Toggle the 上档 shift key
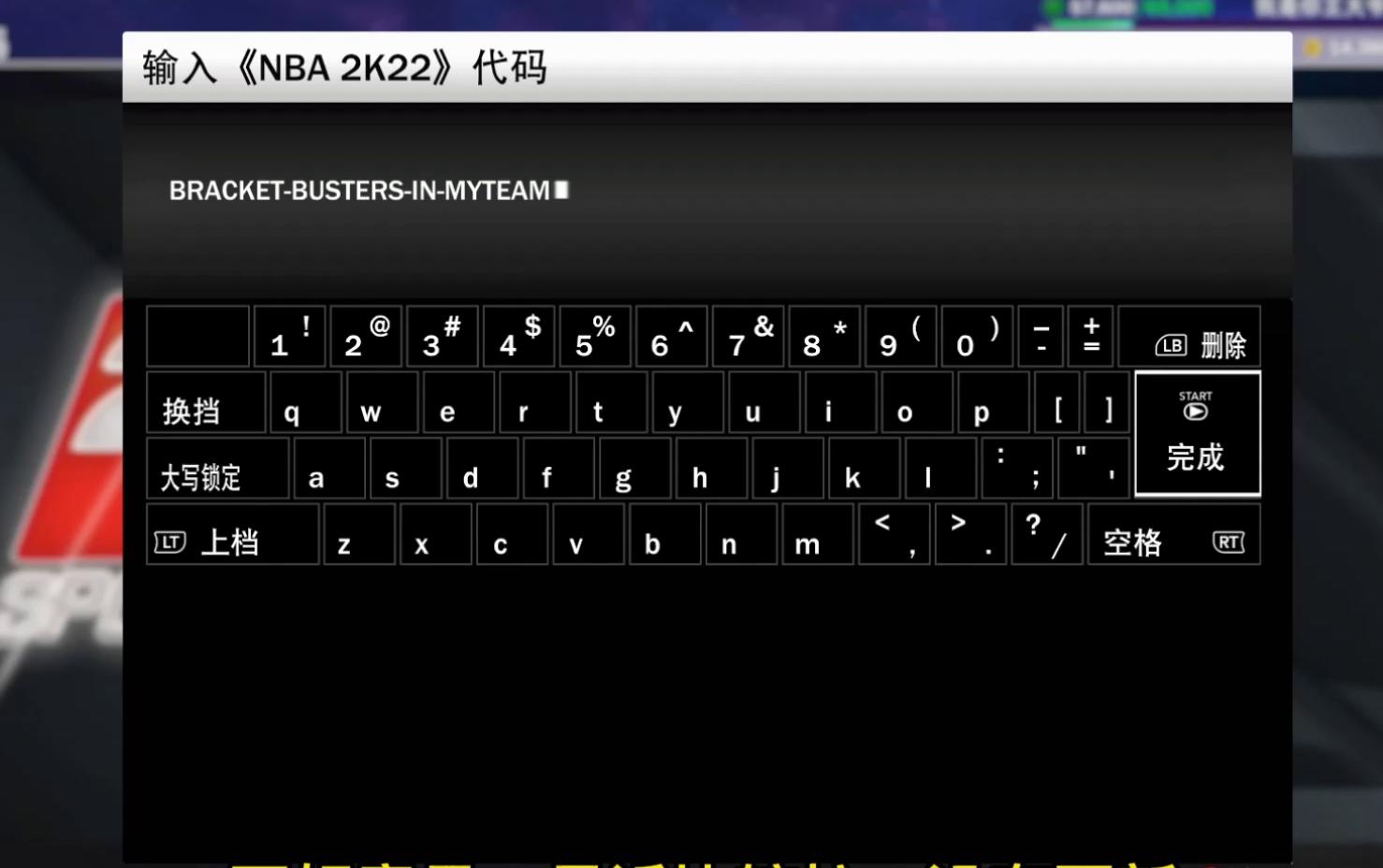 click(x=233, y=534)
